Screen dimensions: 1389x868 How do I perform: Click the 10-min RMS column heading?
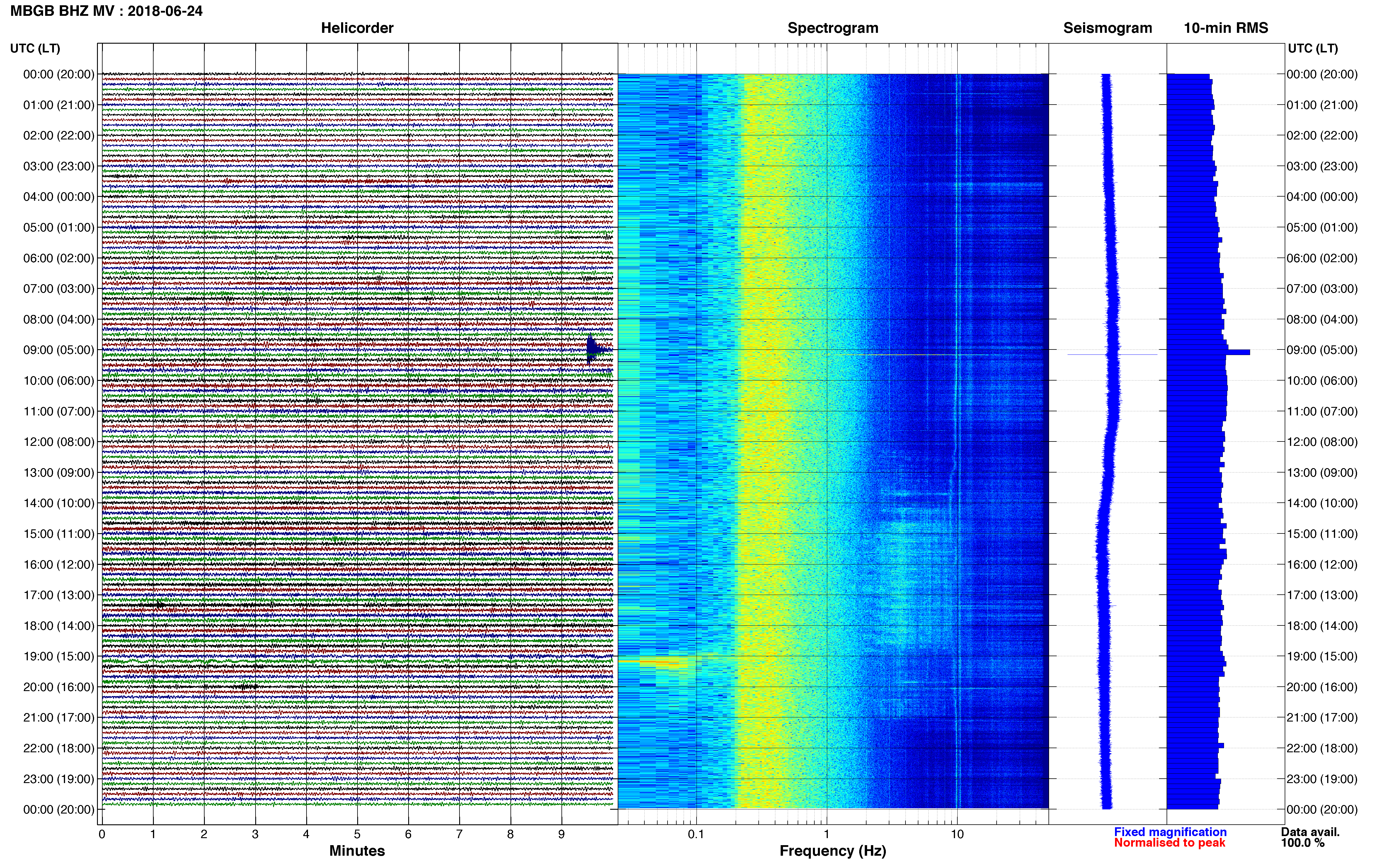pos(1226,28)
